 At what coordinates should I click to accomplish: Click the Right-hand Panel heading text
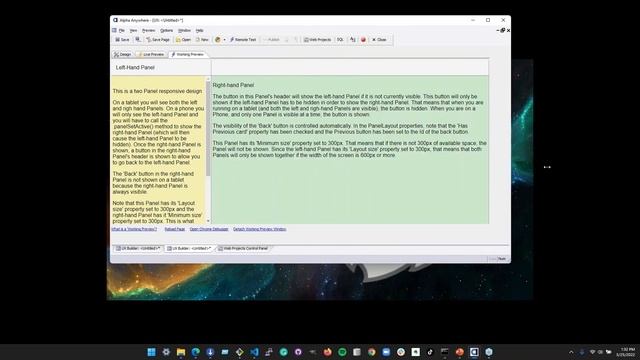pos(233,85)
